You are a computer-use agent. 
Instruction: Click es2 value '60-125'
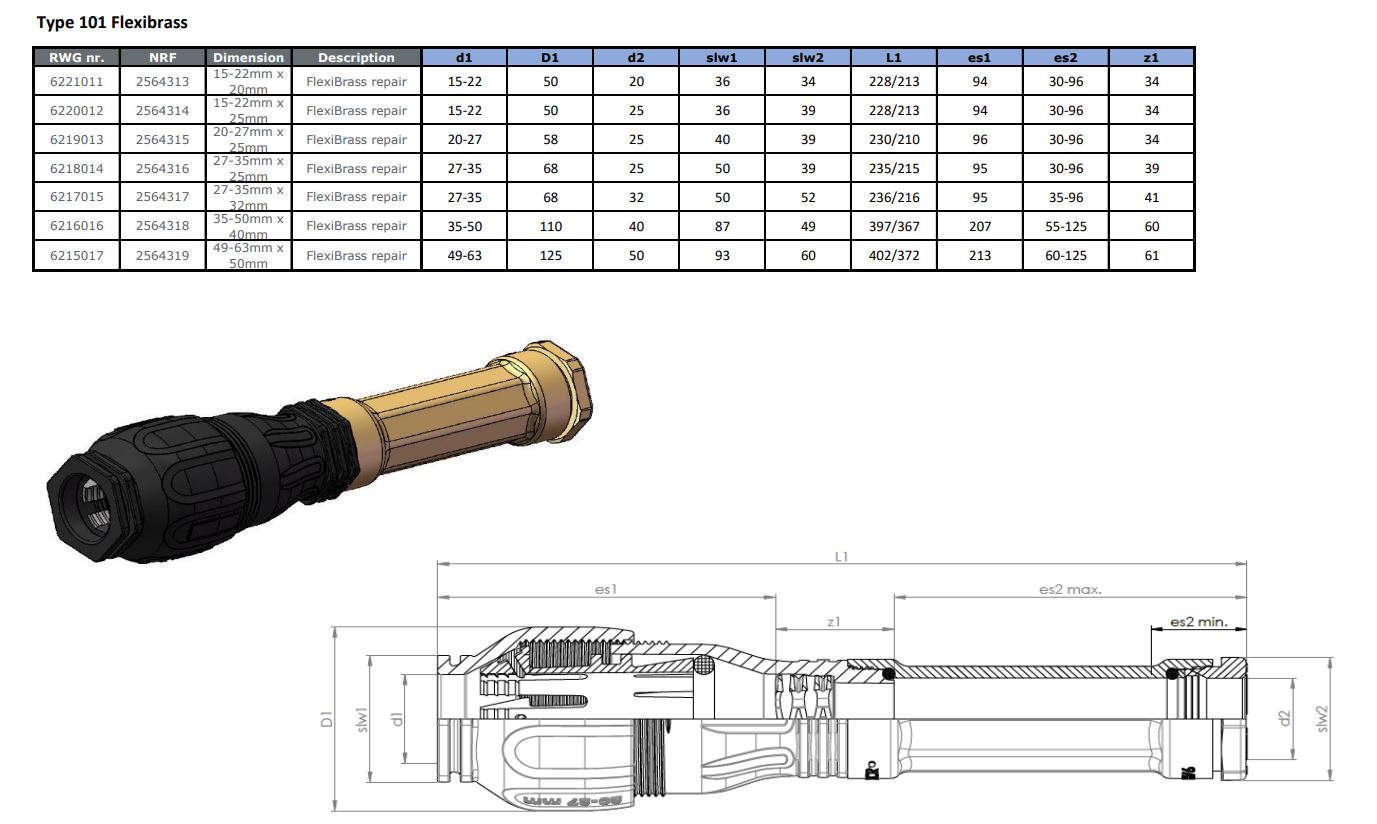pos(1066,256)
